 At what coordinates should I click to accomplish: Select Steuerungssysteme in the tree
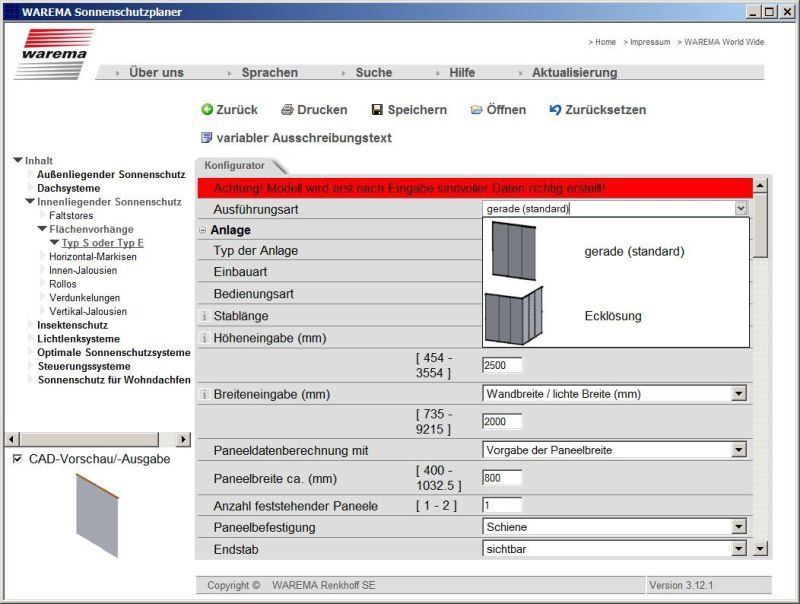click(x=84, y=366)
